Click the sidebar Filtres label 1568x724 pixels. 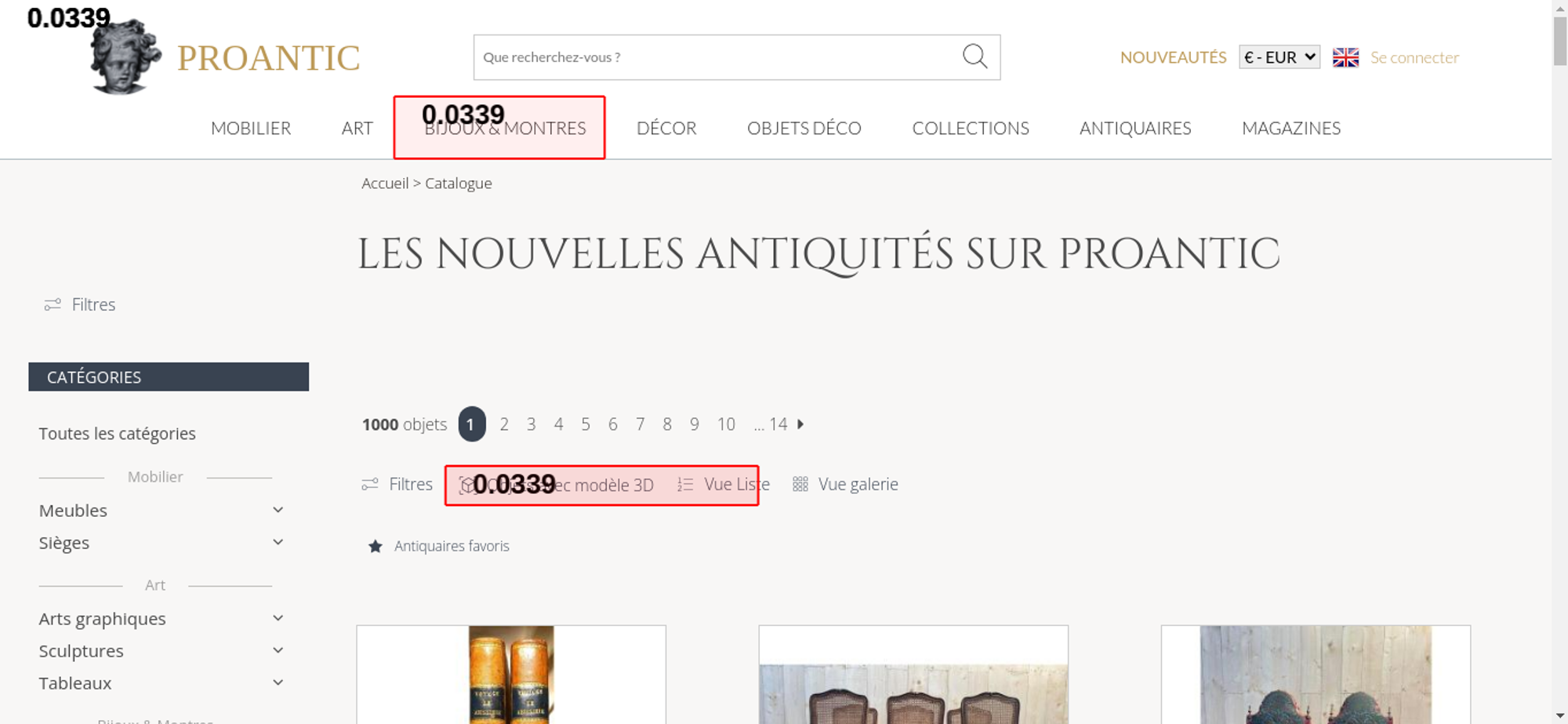(x=93, y=304)
